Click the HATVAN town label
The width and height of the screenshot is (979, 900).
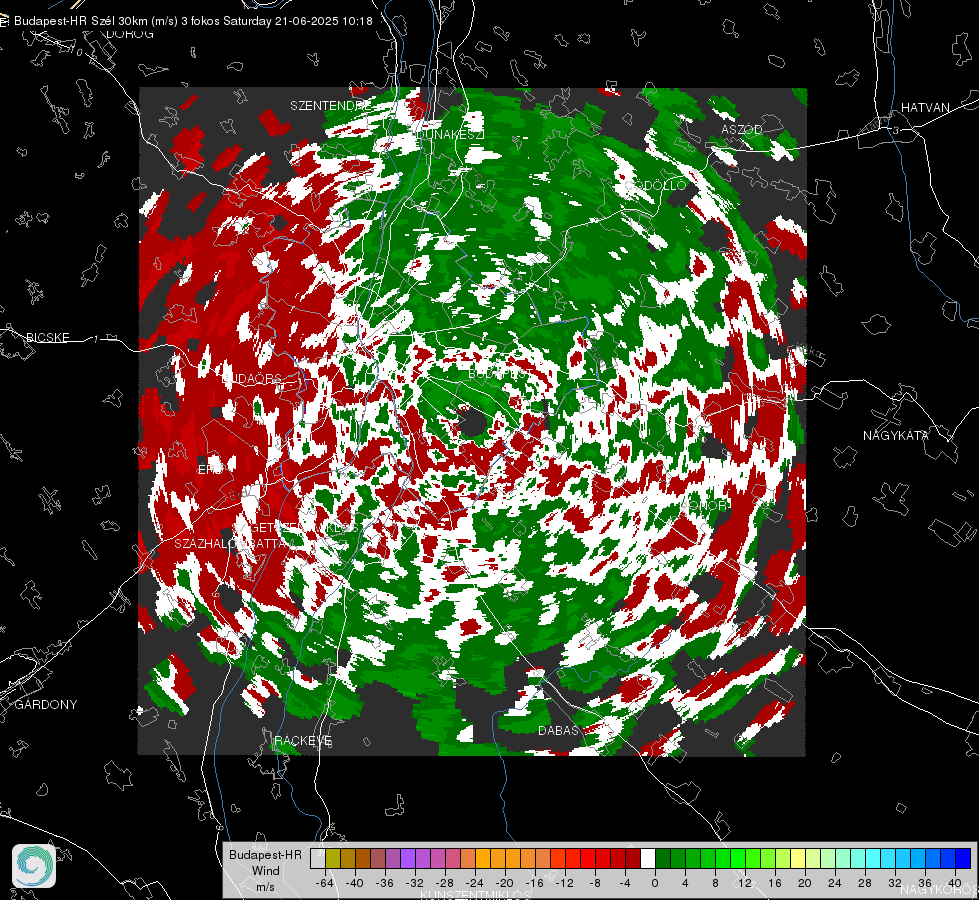[925, 107]
